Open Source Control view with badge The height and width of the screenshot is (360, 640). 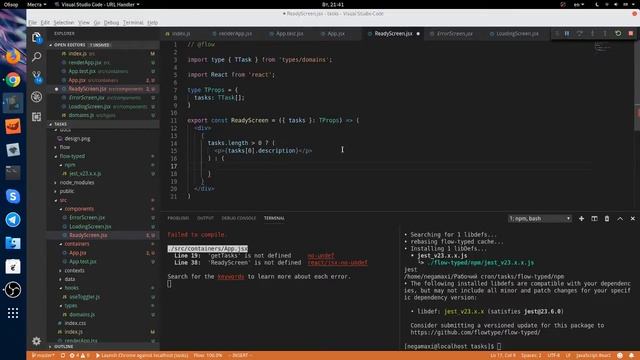[36, 77]
